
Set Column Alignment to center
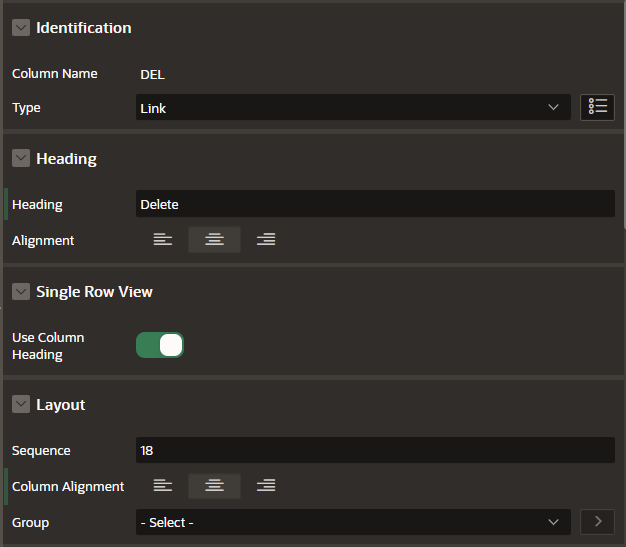(214, 486)
